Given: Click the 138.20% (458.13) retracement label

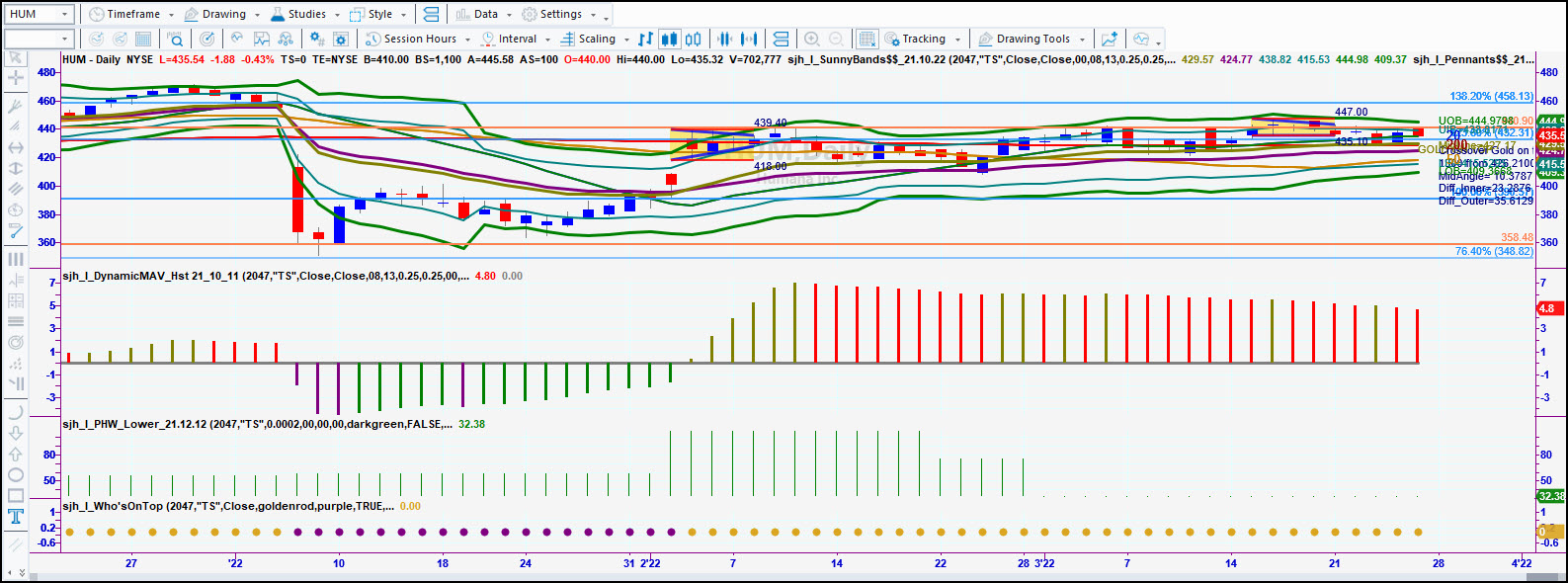Looking at the screenshot, I should tap(1491, 96).
